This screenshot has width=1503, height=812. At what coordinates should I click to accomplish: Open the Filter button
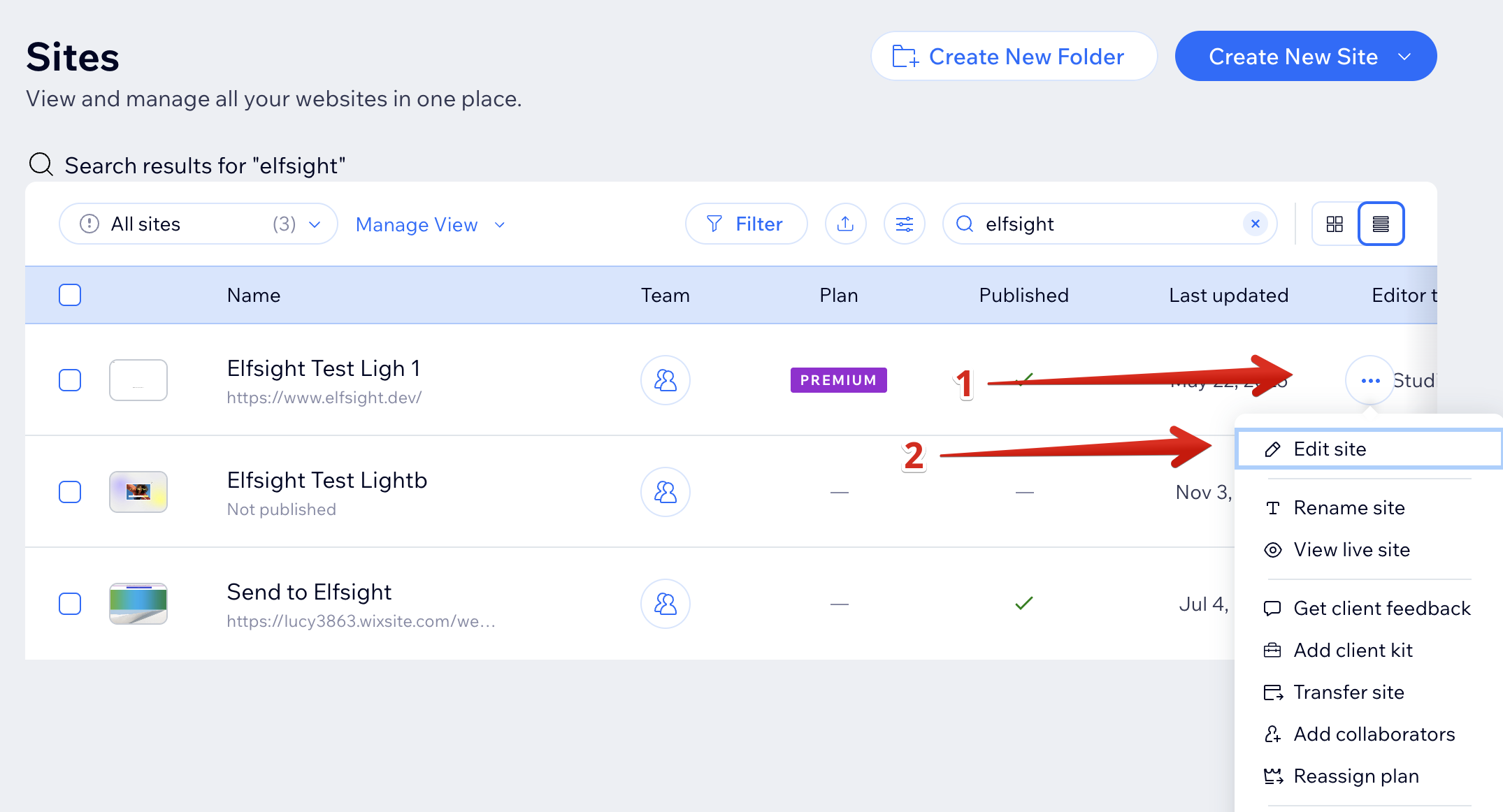[x=746, y=224]
